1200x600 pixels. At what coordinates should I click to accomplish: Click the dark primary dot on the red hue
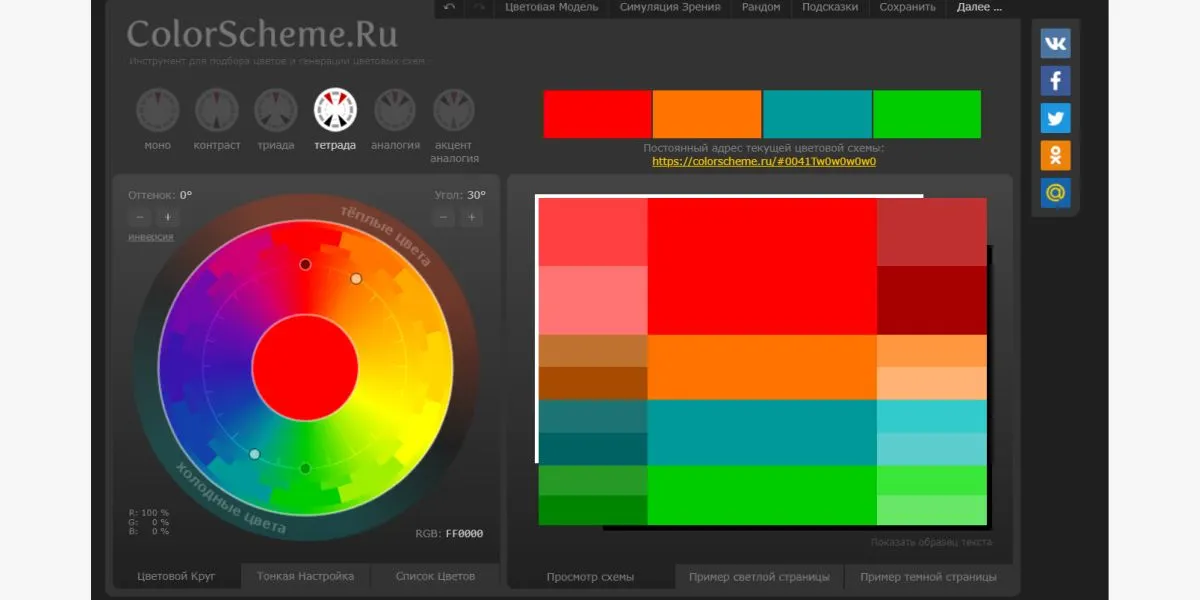coord(305,264)
